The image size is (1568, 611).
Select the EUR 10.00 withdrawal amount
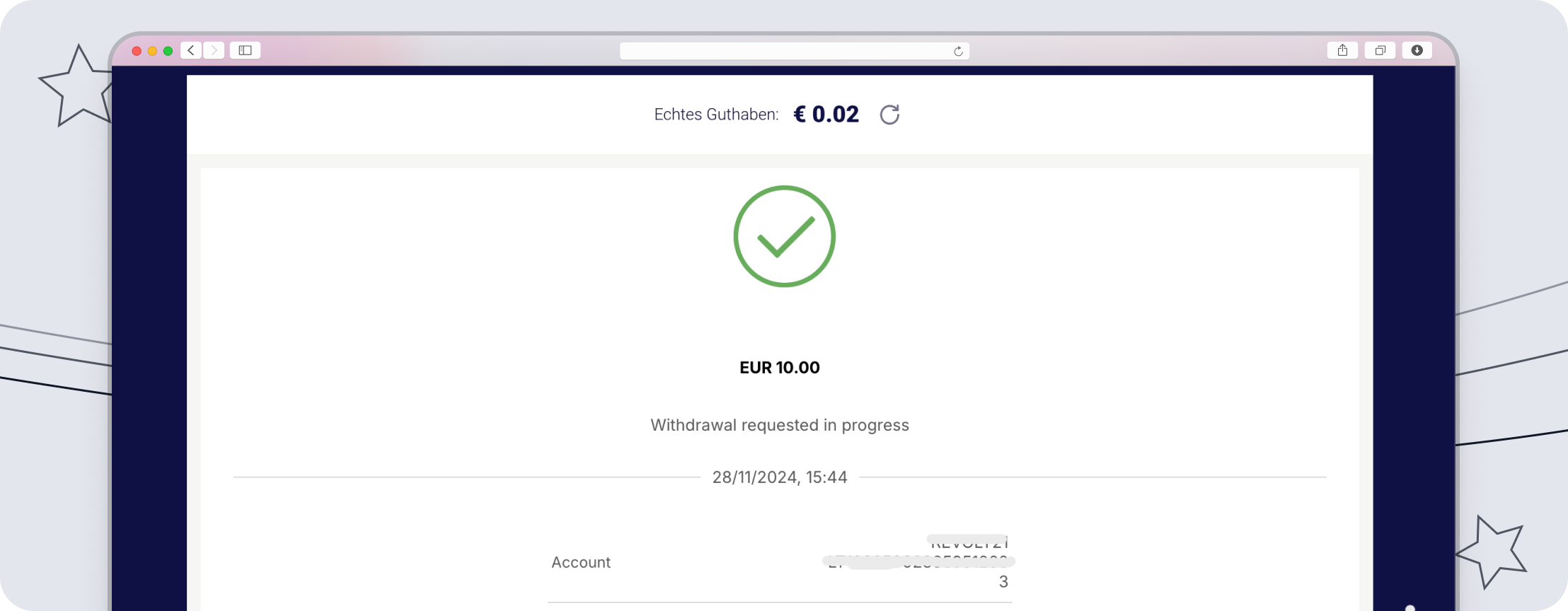780,368
